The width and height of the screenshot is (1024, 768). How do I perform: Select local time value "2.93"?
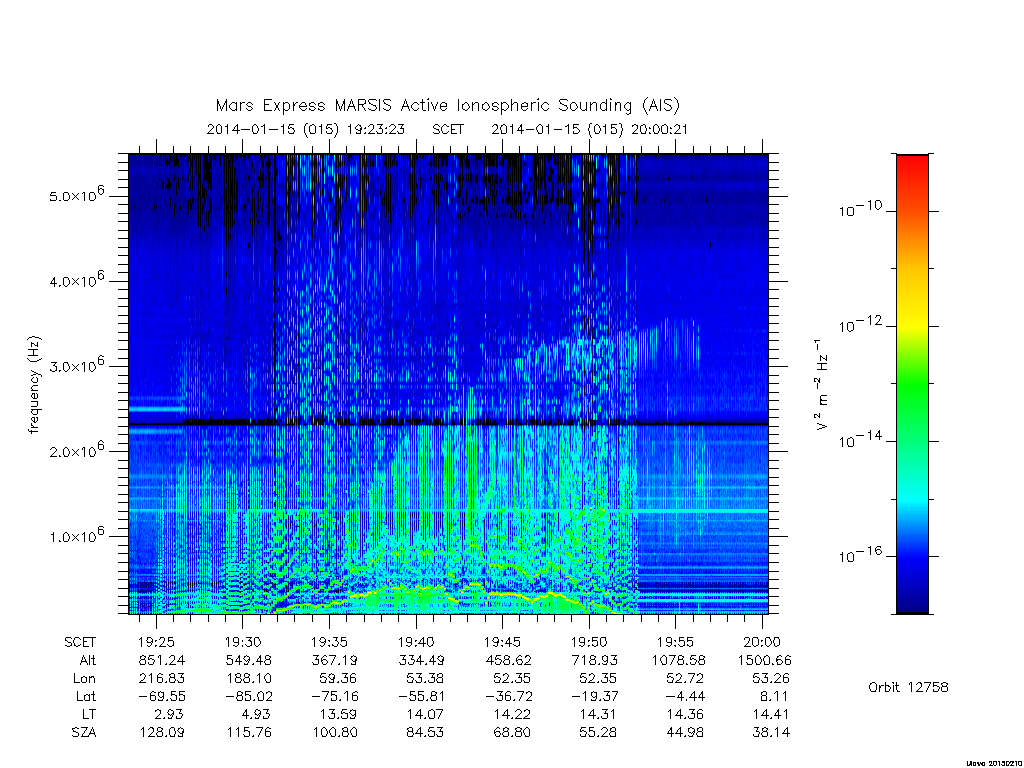(x=169, y=714)
